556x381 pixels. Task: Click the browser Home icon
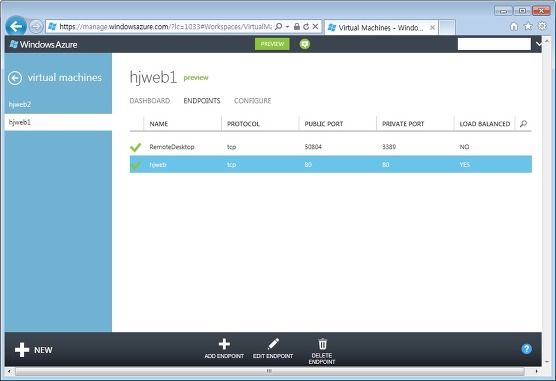click(514, 26)
